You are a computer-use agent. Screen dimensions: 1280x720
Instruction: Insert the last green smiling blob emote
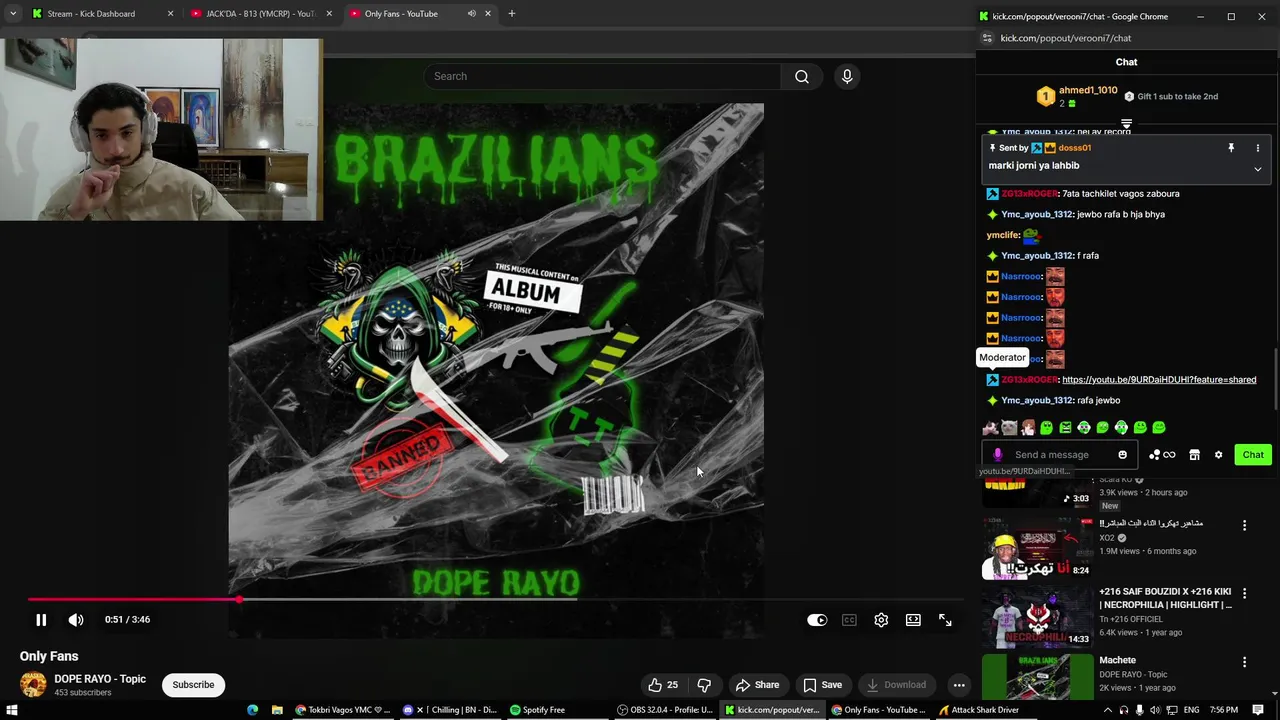[1159, 428]
